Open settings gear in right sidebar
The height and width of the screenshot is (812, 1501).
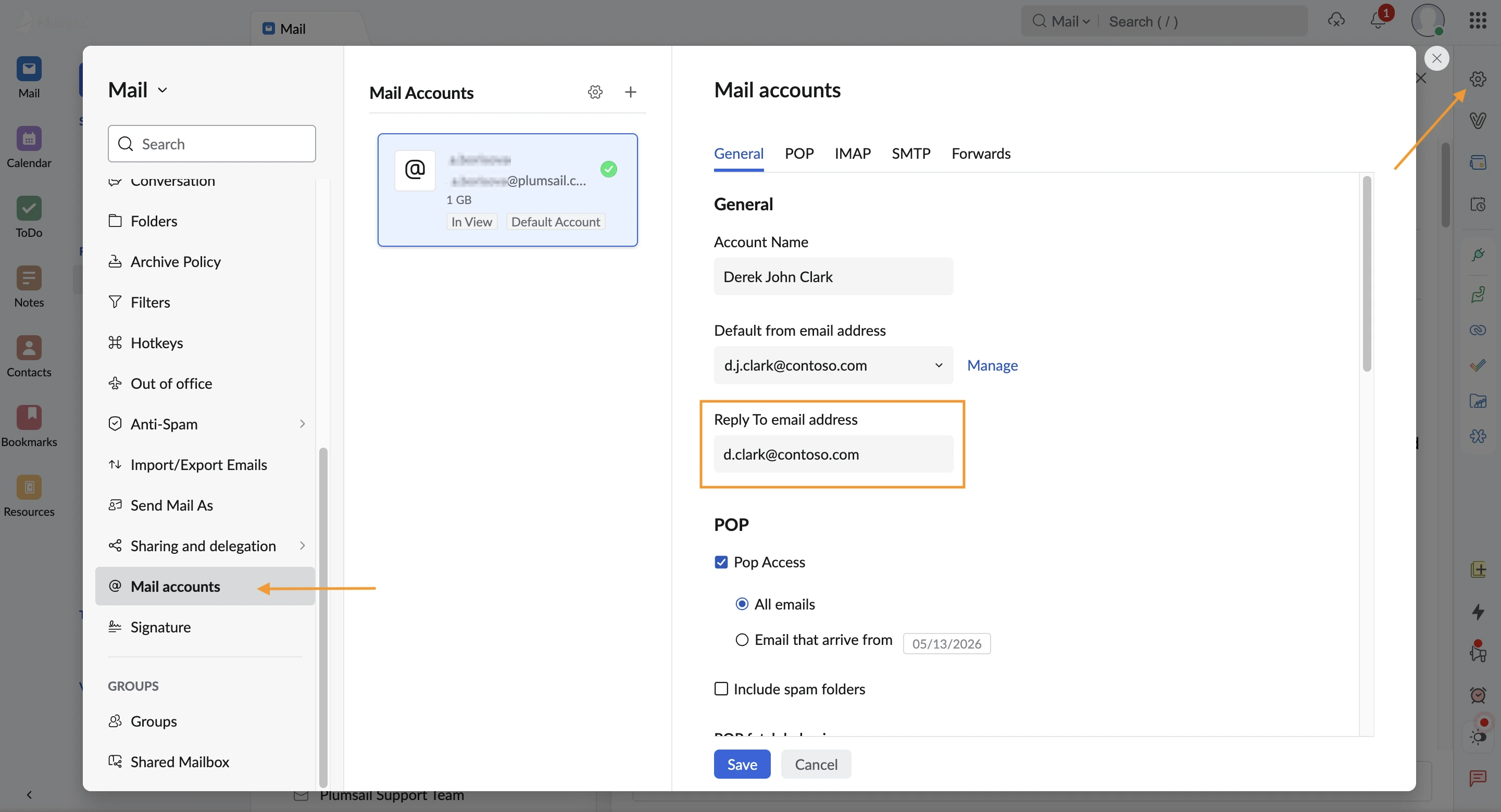point(1478,79)
